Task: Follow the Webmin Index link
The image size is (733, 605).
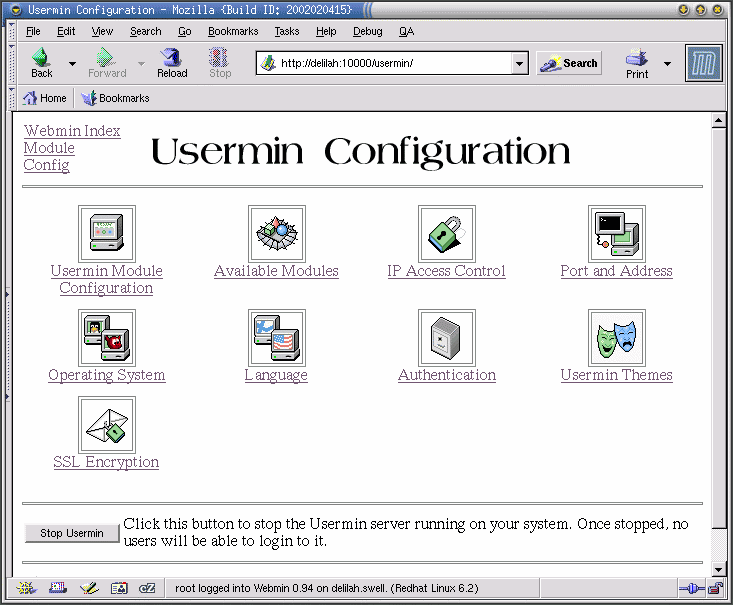Action: [72, 130]
